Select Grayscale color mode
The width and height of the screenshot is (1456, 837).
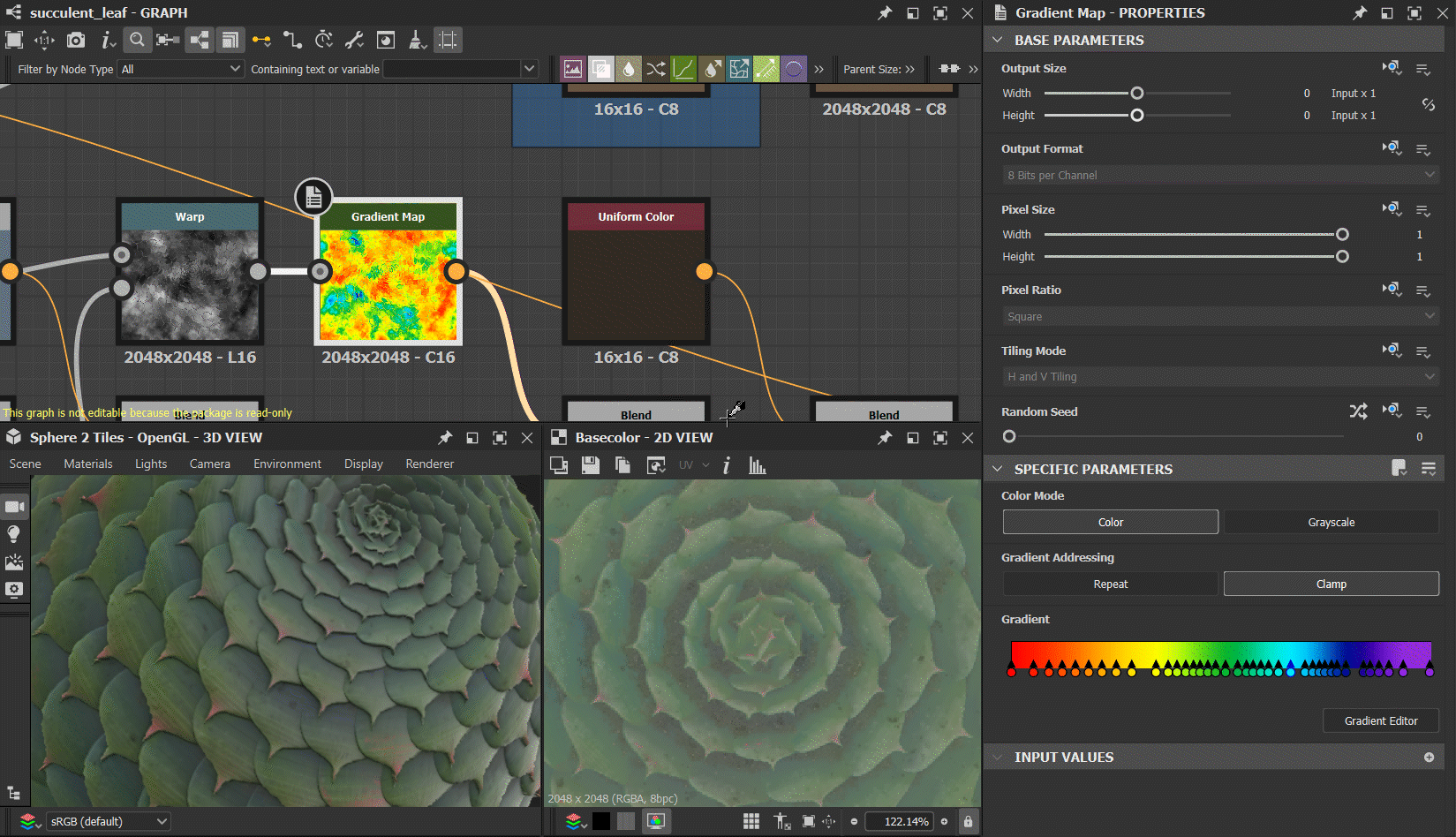coord(1331,523)
